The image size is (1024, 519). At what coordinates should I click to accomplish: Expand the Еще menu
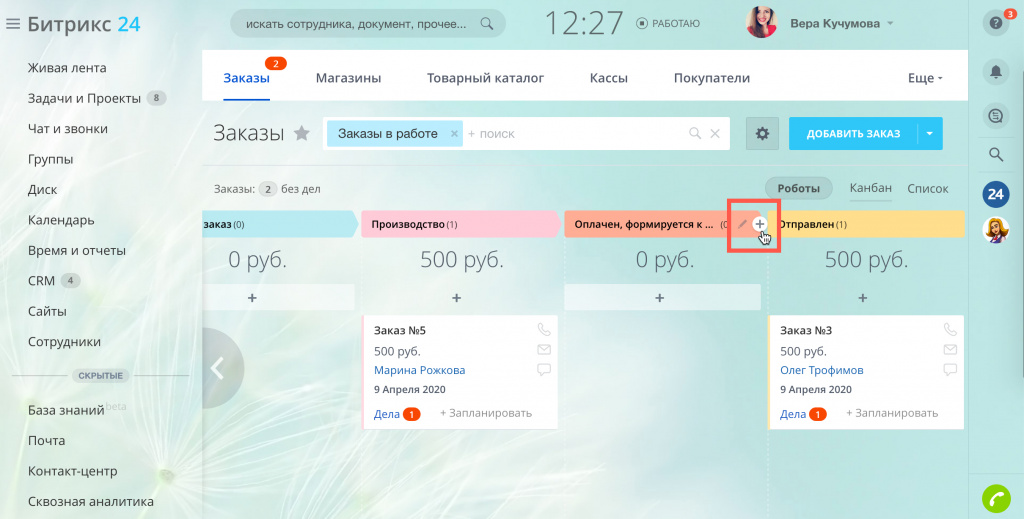925,78
